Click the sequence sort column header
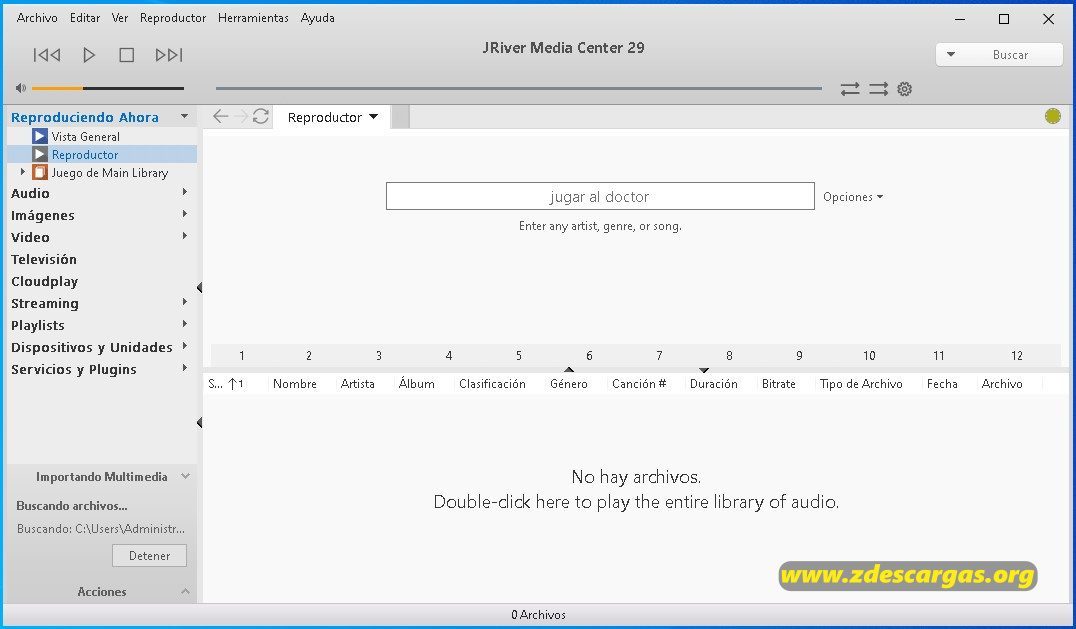Viewport: 1076px width, 629px height. click(226, 384)
